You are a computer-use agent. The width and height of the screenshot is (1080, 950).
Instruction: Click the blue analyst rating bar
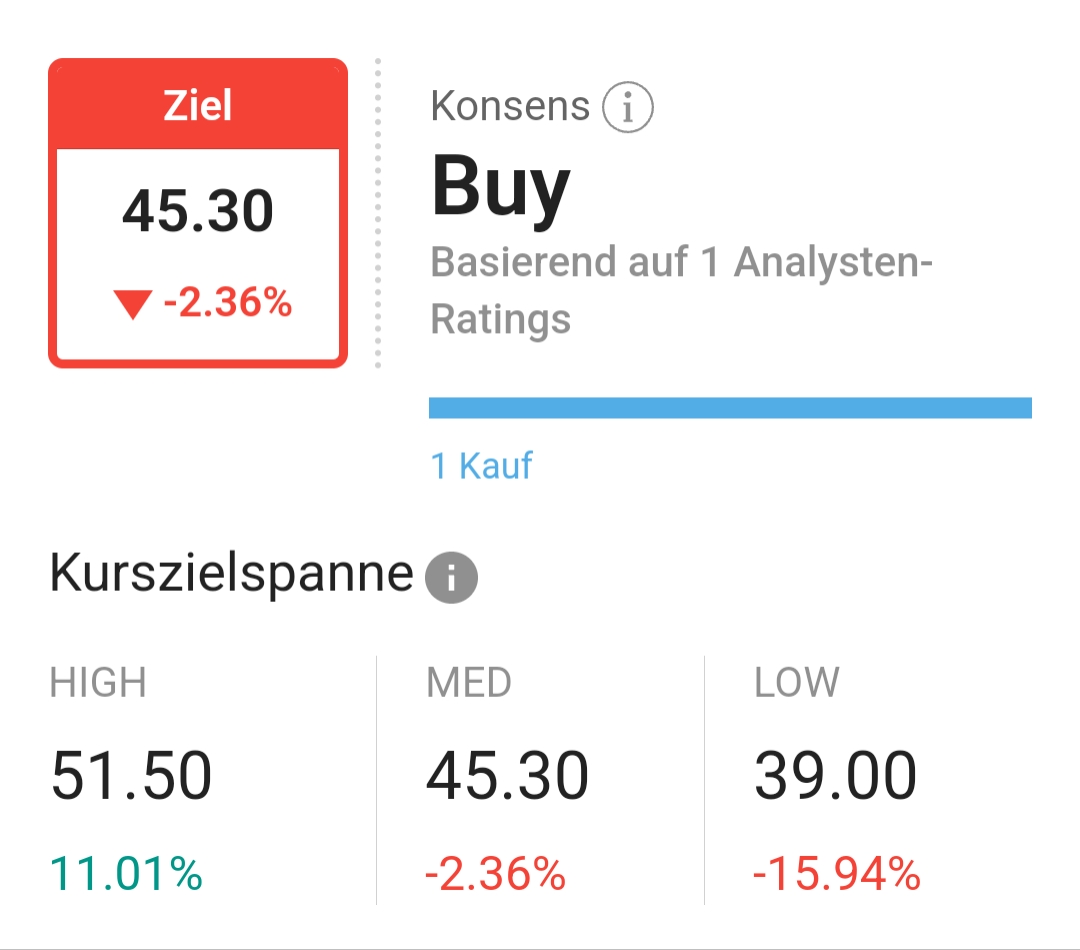[x=730, y=408]
